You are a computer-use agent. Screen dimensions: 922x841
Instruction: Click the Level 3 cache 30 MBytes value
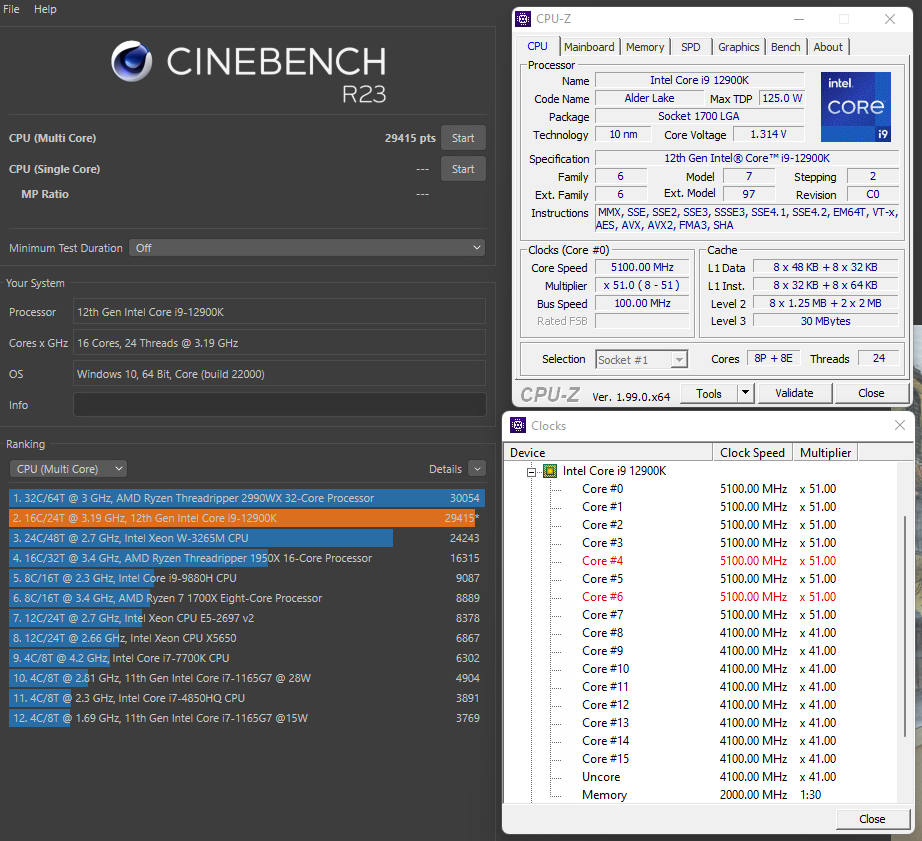(x=825, y=321)
